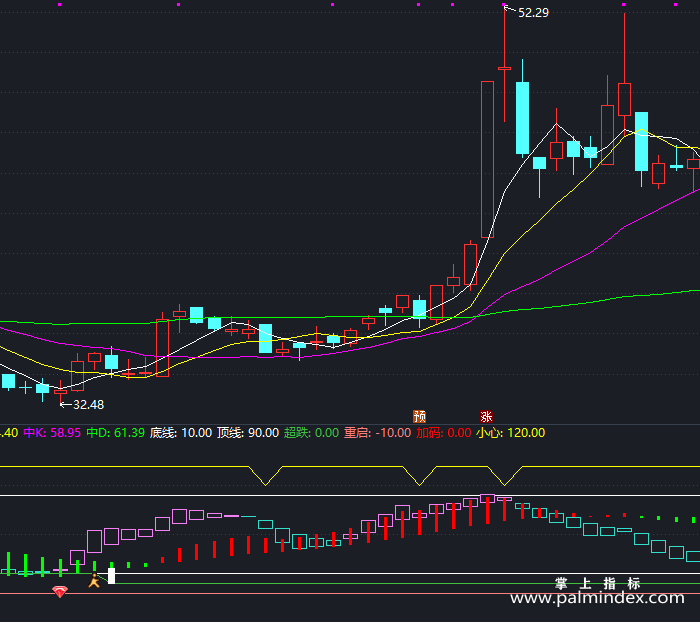Click the red 涨 signal marker
This screenshot has height=622, width=700.
pyautogui.click(x=486, y=417)
